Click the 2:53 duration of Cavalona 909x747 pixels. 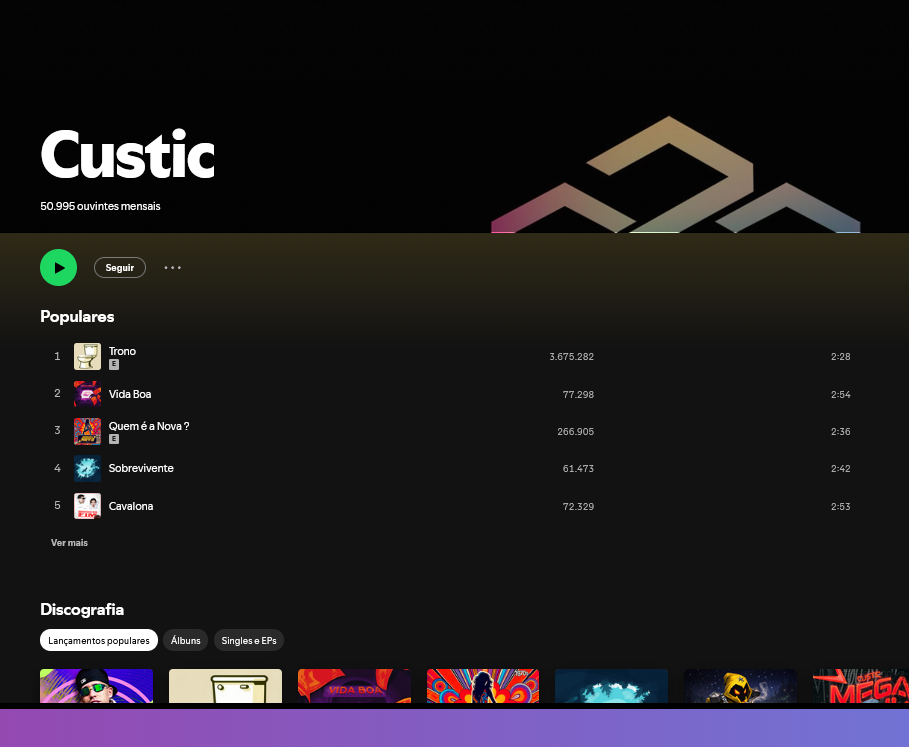click(841, 506)
